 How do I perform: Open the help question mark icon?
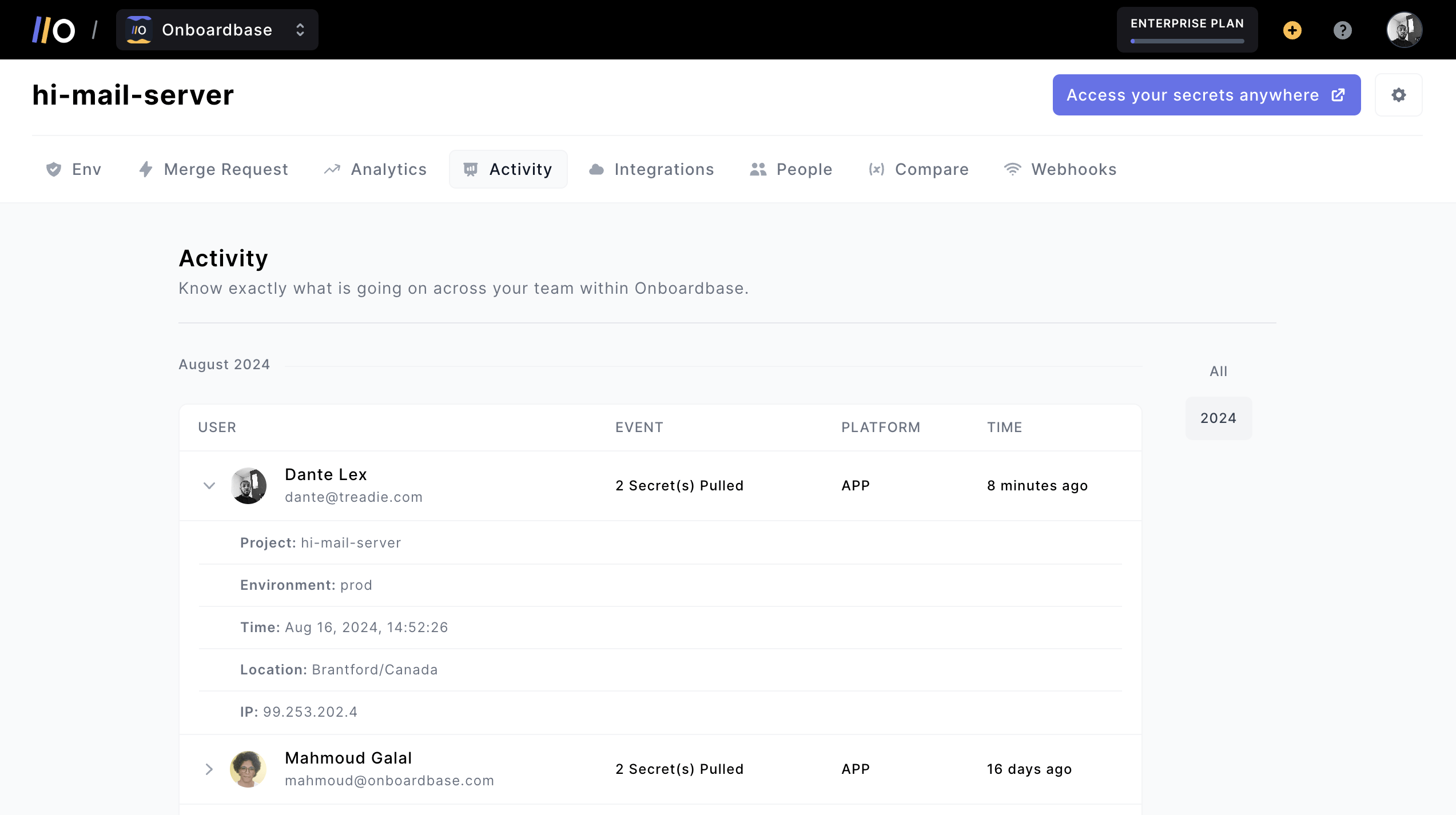pyautogui.click(x=1343, y=30)
